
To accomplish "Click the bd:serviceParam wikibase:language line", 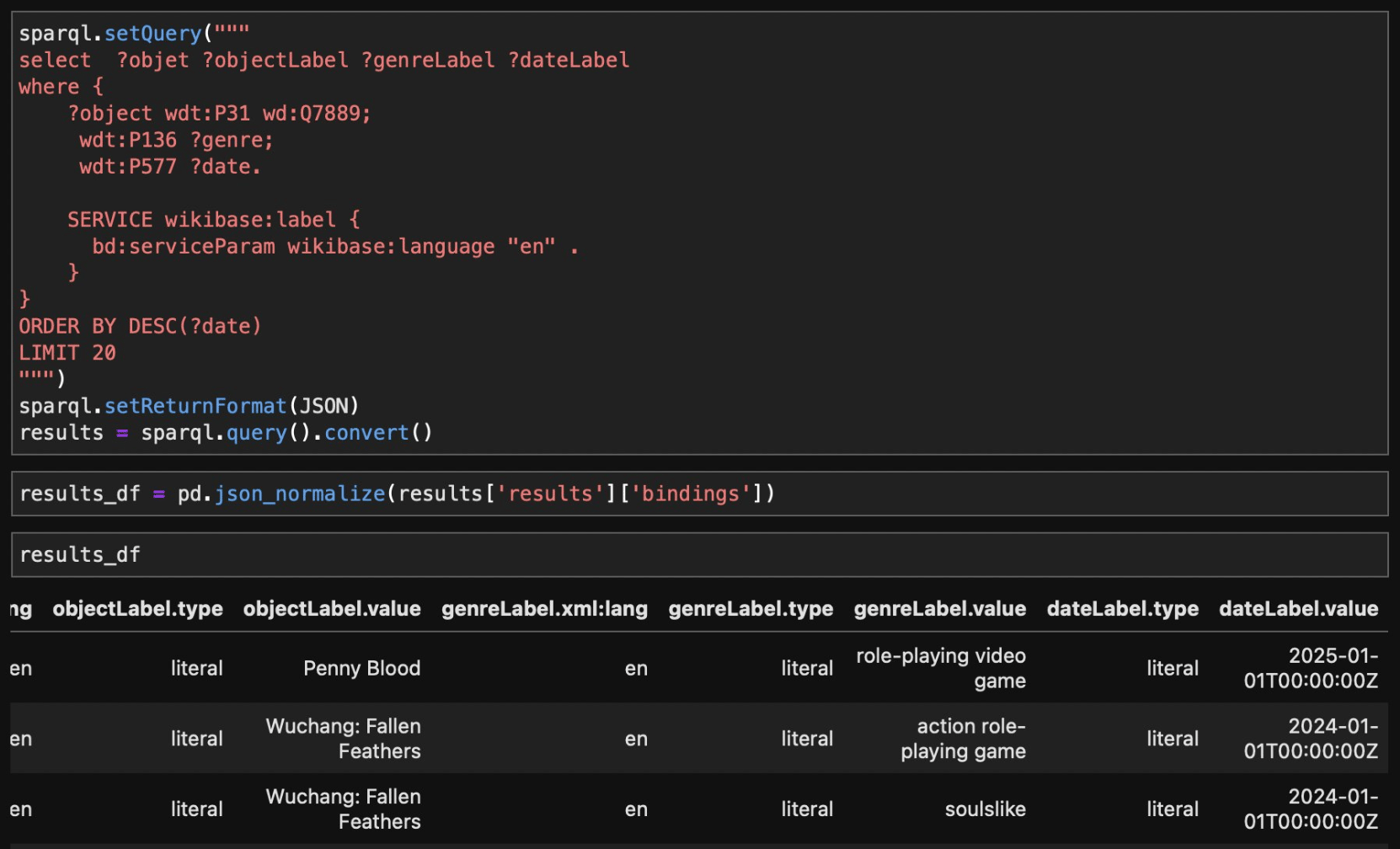I will (335, 247).
